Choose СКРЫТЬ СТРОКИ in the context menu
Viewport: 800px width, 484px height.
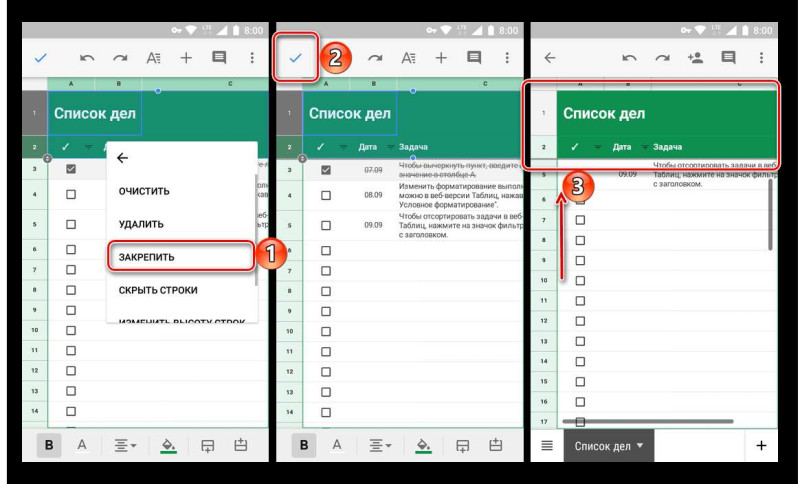click(x=158, y=290)
